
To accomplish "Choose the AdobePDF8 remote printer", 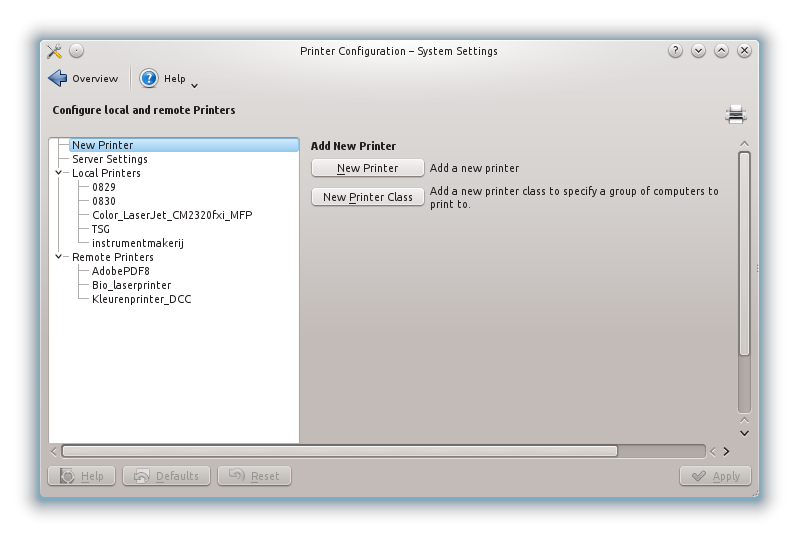I will click(120, 271).
